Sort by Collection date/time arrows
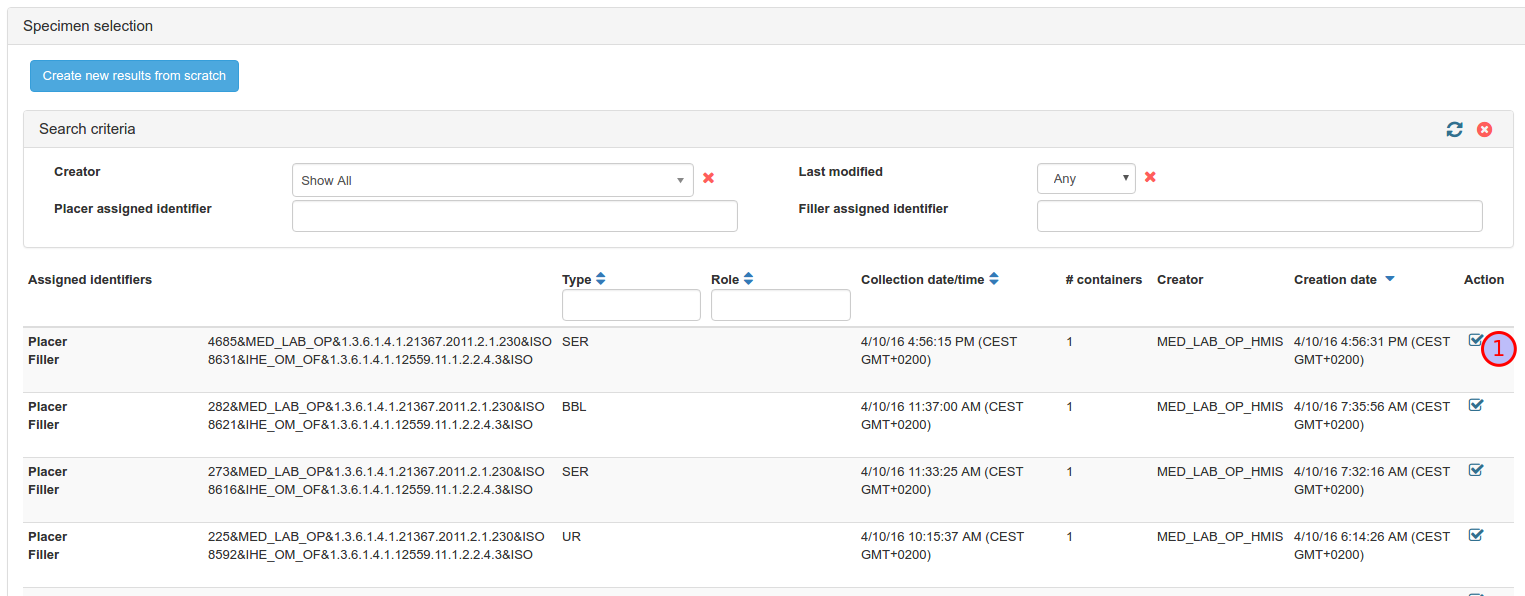The height and width of the screenshot is (596, 1525). pyautogui.click(x=994, y=280)
